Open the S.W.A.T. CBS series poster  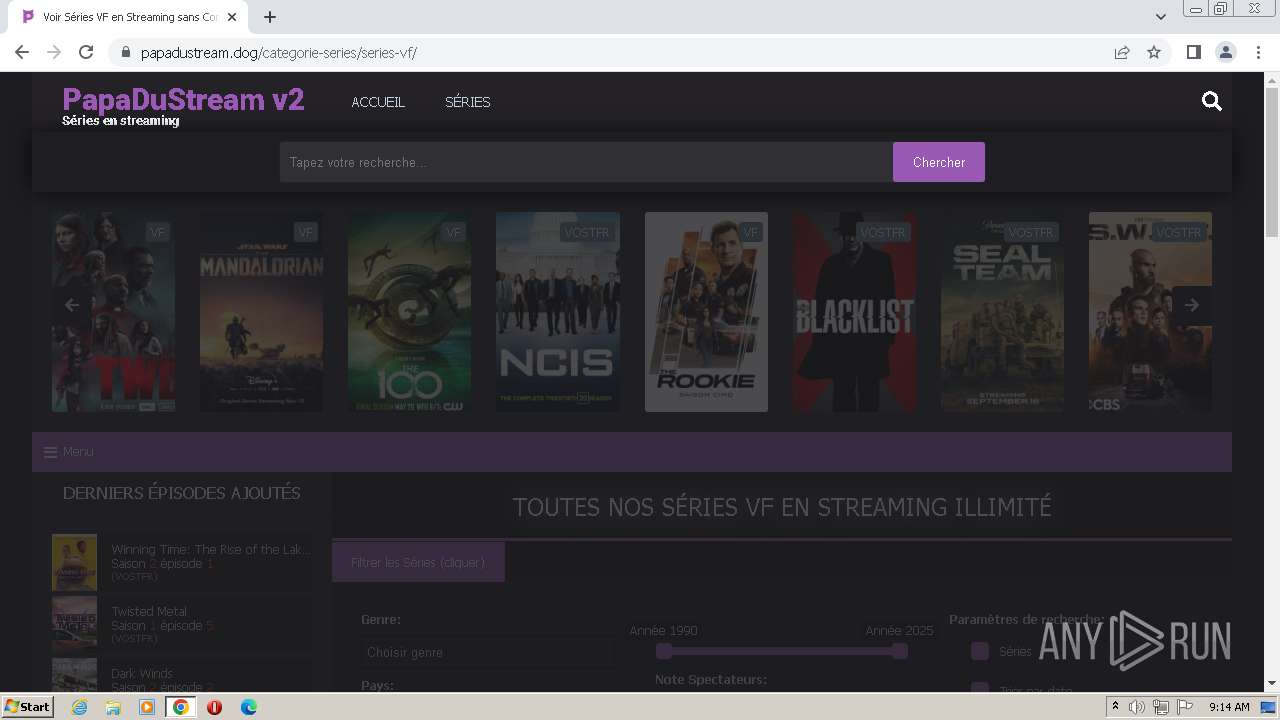(1150, 312)
